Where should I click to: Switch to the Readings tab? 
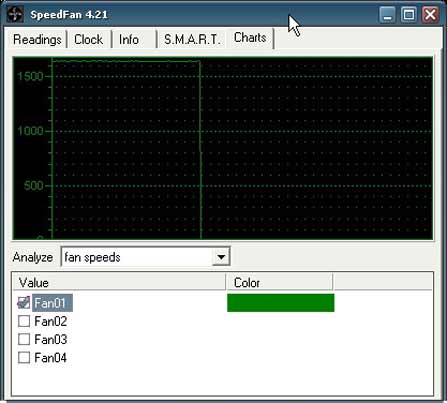(x=37, y=39)
